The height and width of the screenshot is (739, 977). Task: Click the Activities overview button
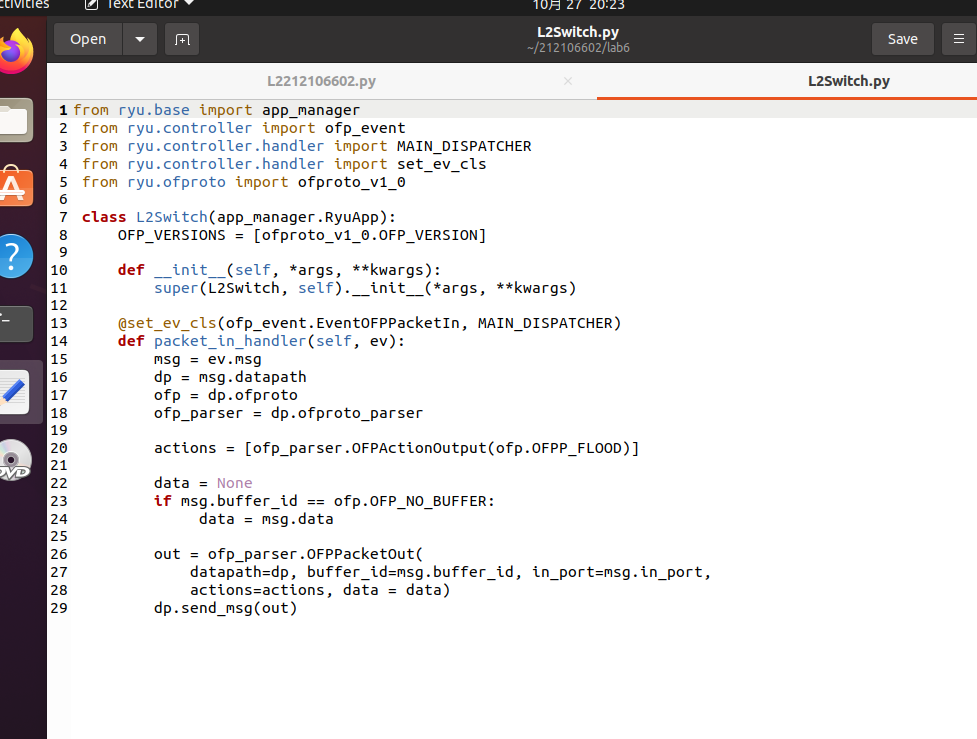pyautogui.click(x=24, y=5)
